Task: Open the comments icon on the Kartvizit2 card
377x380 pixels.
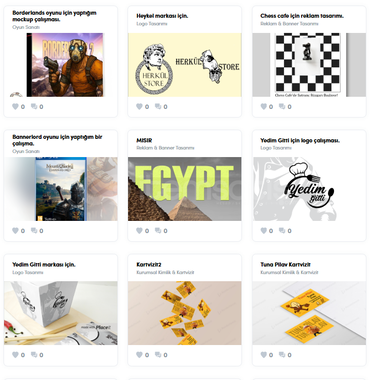Action: pyautogui.click(x=158, y=355)
